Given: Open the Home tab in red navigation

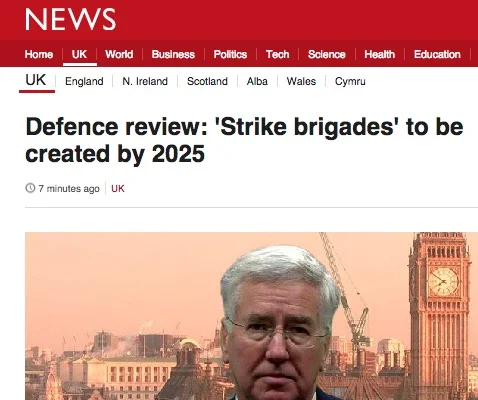Looking at the screenshot, I should (x=39, y=54).
